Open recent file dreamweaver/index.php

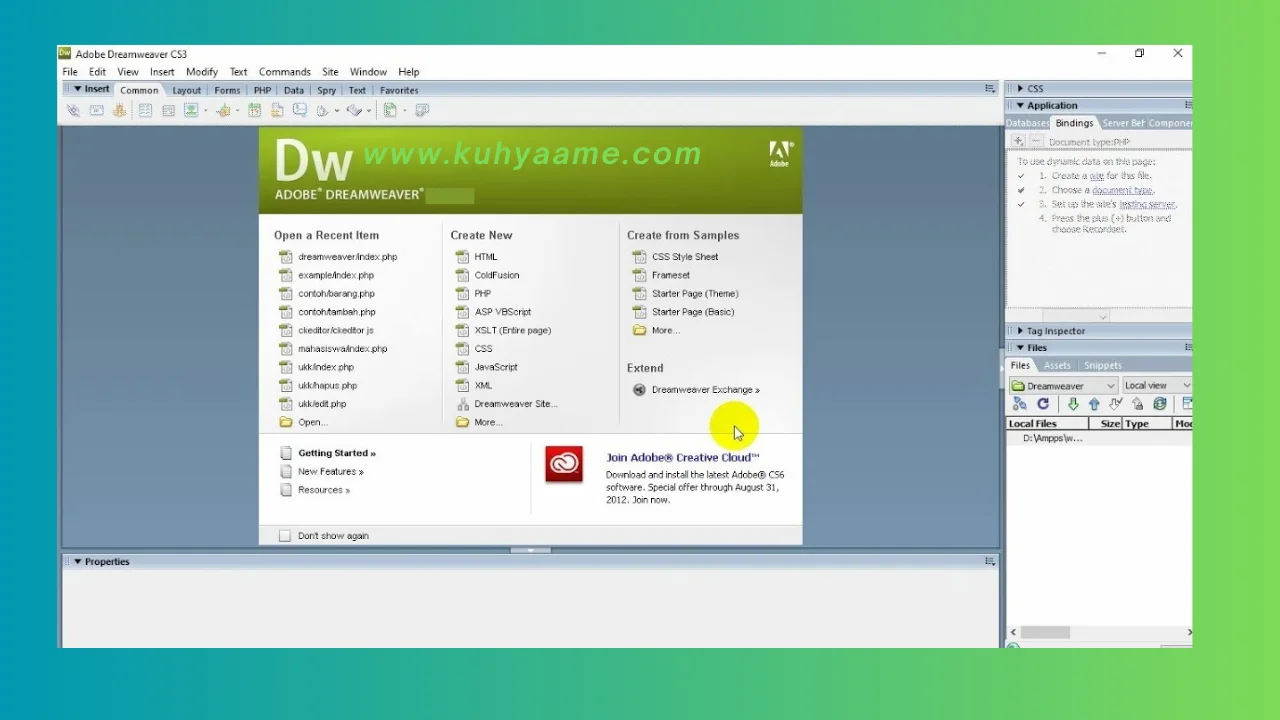[x=347, y=257]
